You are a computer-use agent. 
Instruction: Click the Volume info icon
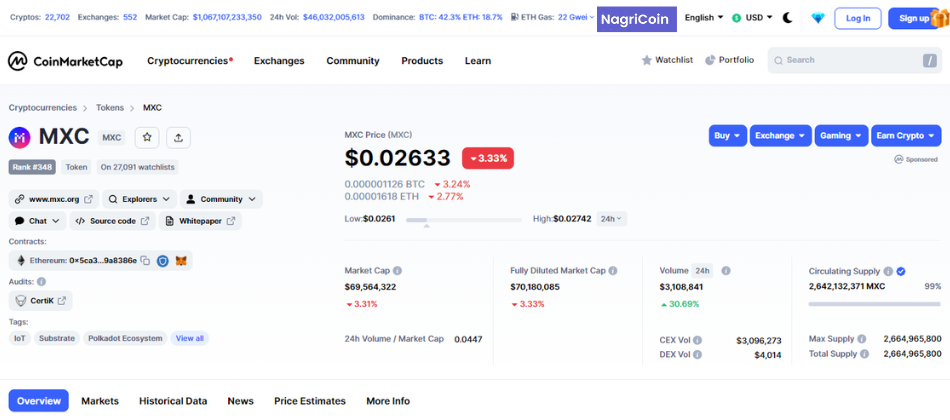(x=726, y=271)
